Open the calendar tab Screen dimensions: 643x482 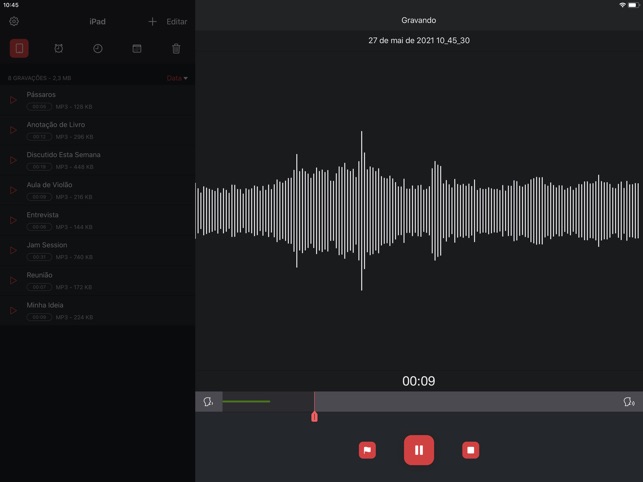[137, 48]
